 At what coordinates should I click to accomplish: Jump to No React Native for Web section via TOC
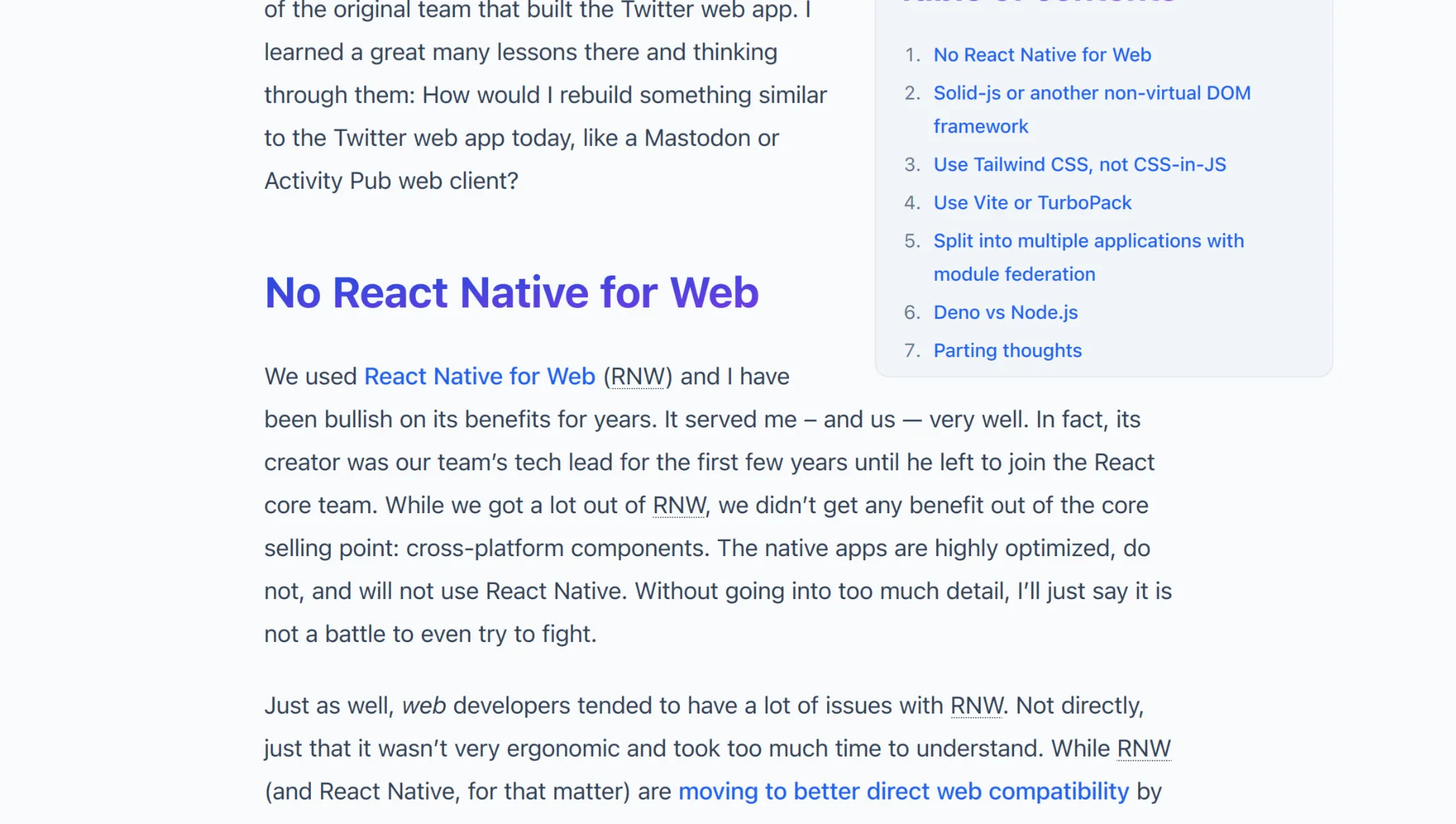[x=1041, y=55]
